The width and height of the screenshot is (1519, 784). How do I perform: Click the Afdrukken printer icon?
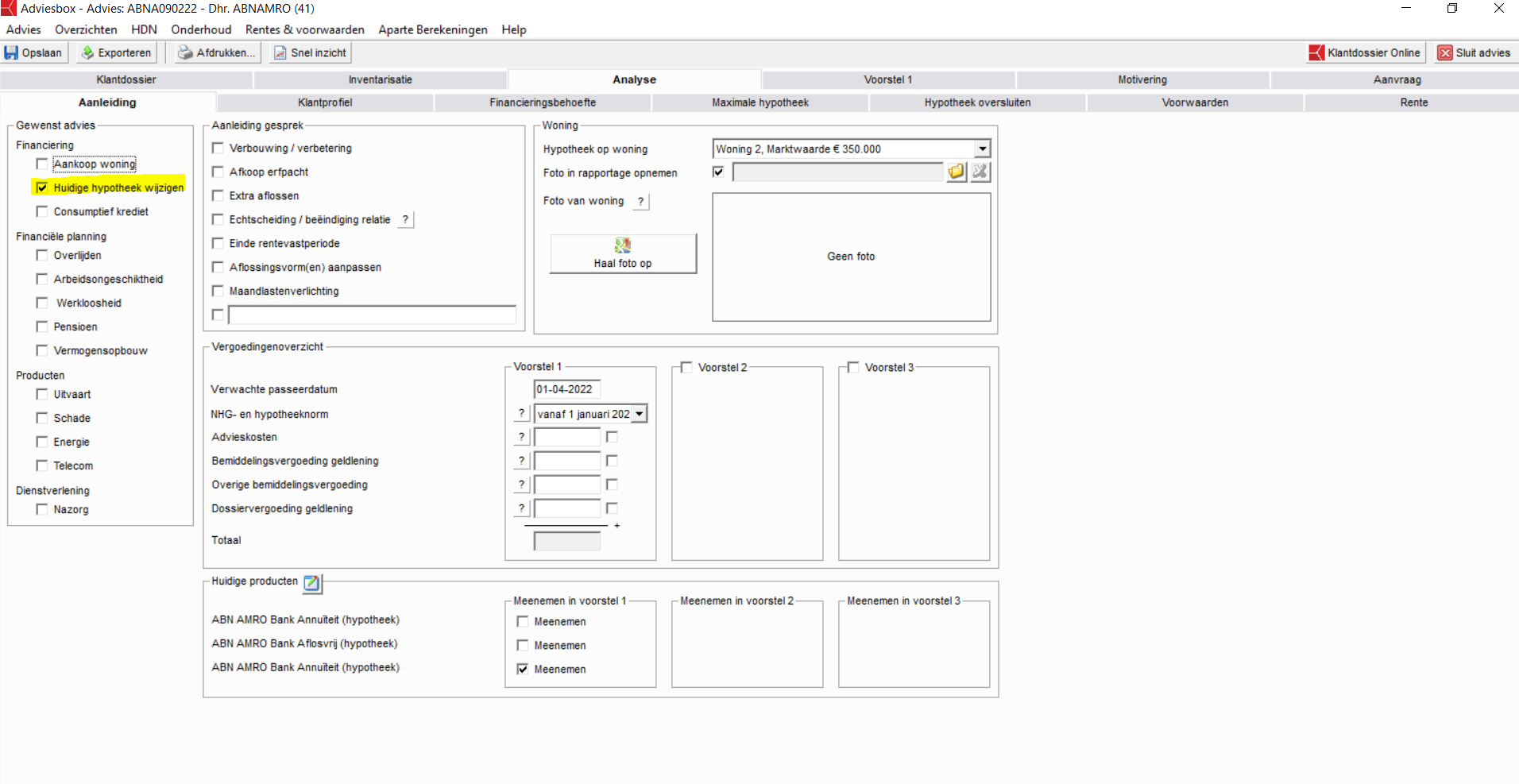[x=185, y=52]
